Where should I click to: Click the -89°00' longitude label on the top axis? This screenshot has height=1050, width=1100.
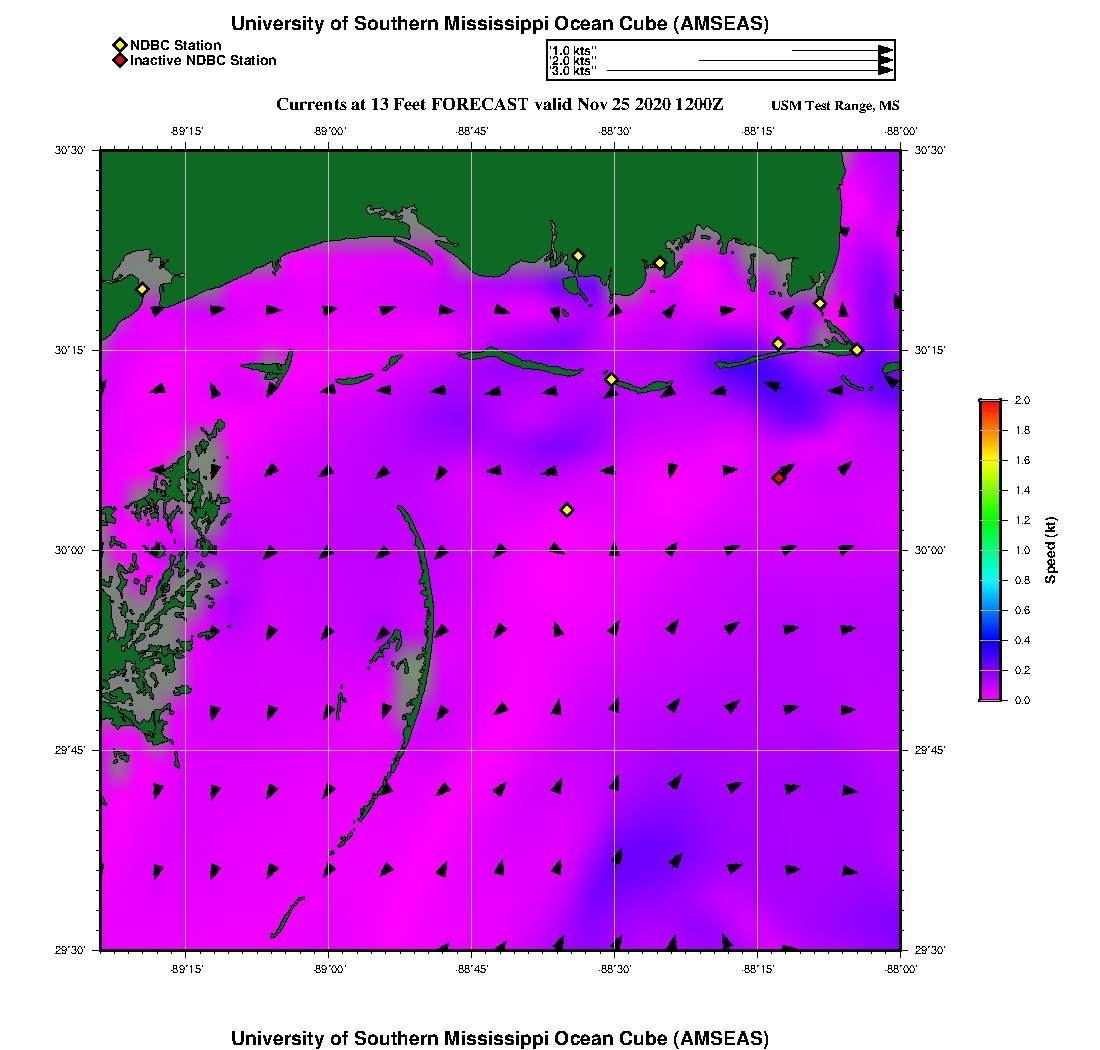pos(329,130)
